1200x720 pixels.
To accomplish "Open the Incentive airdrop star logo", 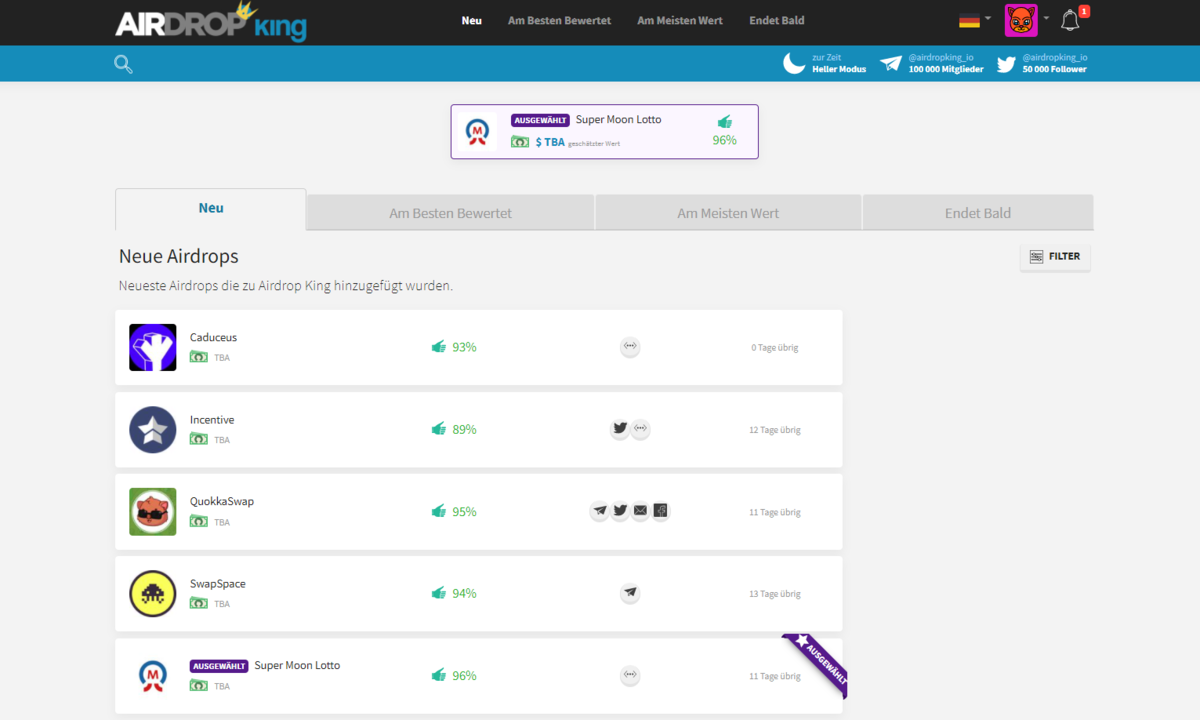I will point(153,430).
